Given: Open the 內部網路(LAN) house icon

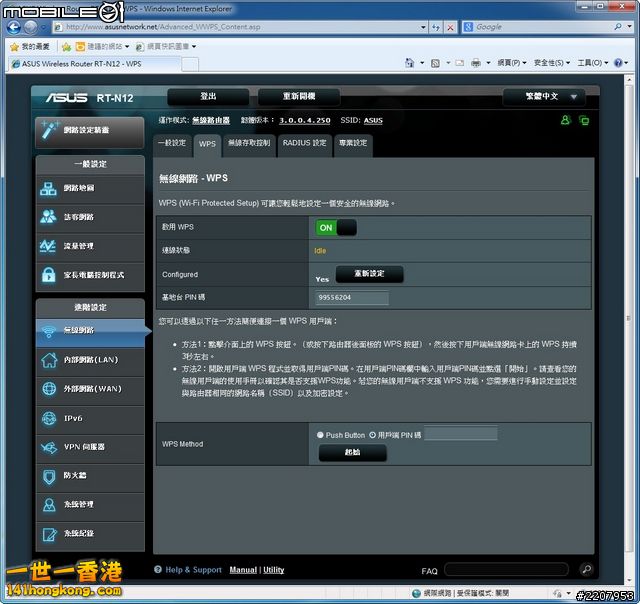Looking at the screenshot, I should [x=48, y=360].
